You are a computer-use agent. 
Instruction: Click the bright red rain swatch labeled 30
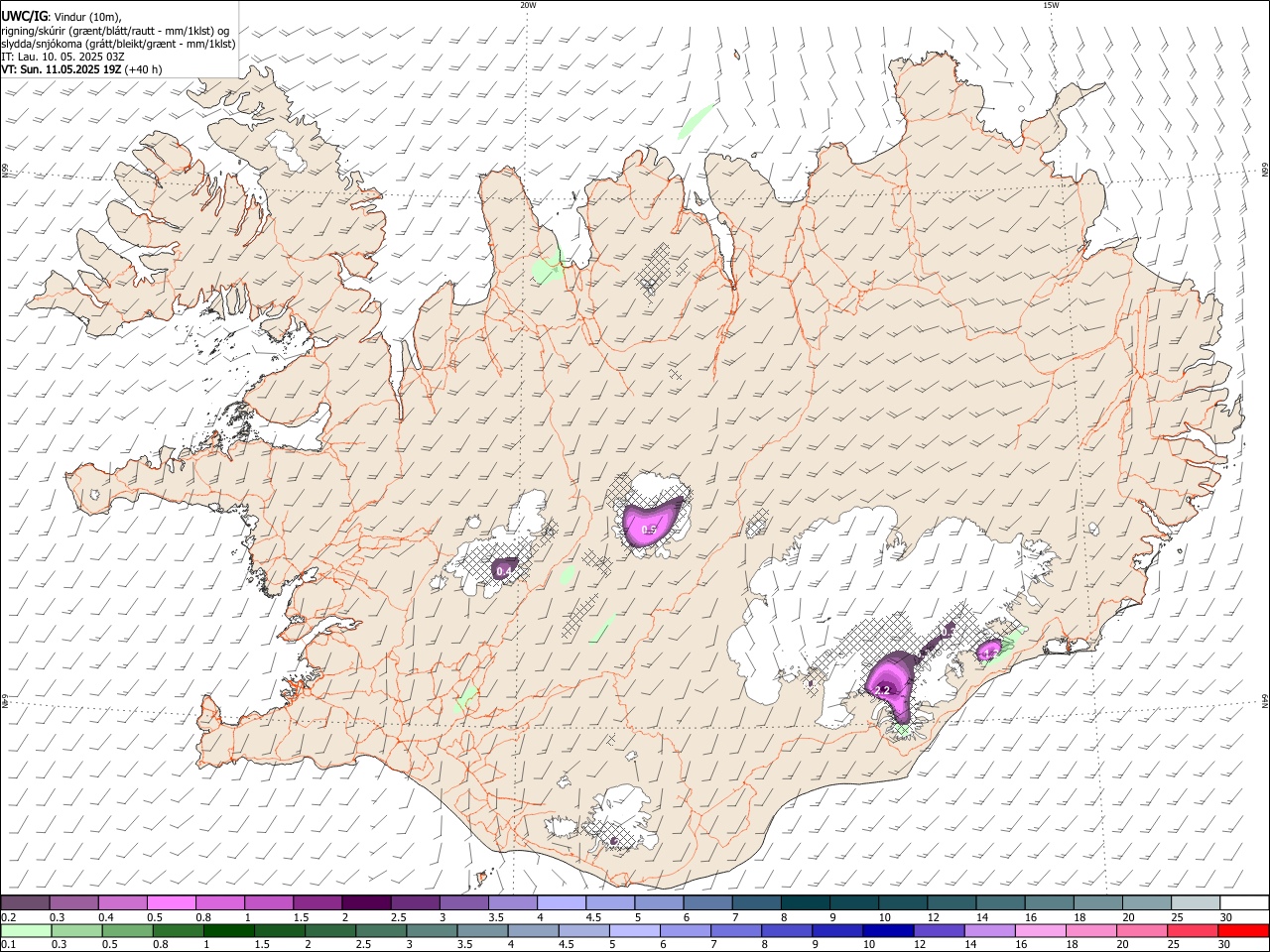pos(1243,930)
